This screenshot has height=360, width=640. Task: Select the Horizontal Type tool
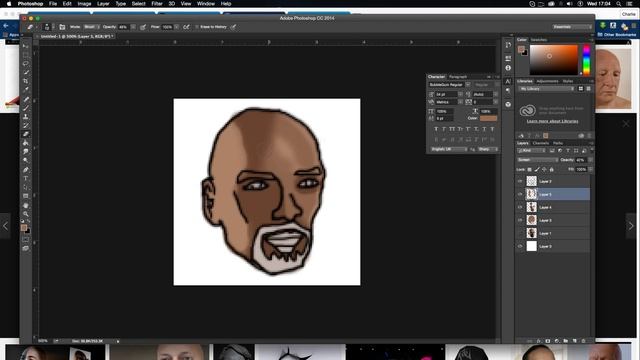[26, 178]
